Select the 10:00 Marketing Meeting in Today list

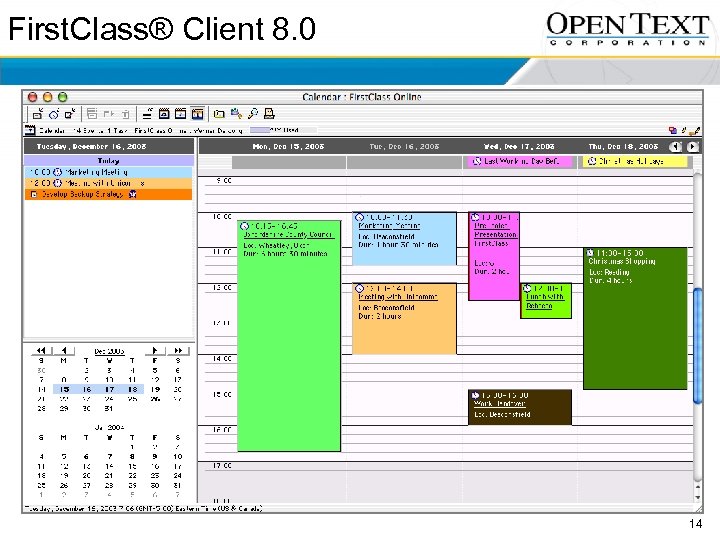coord(108,172)
